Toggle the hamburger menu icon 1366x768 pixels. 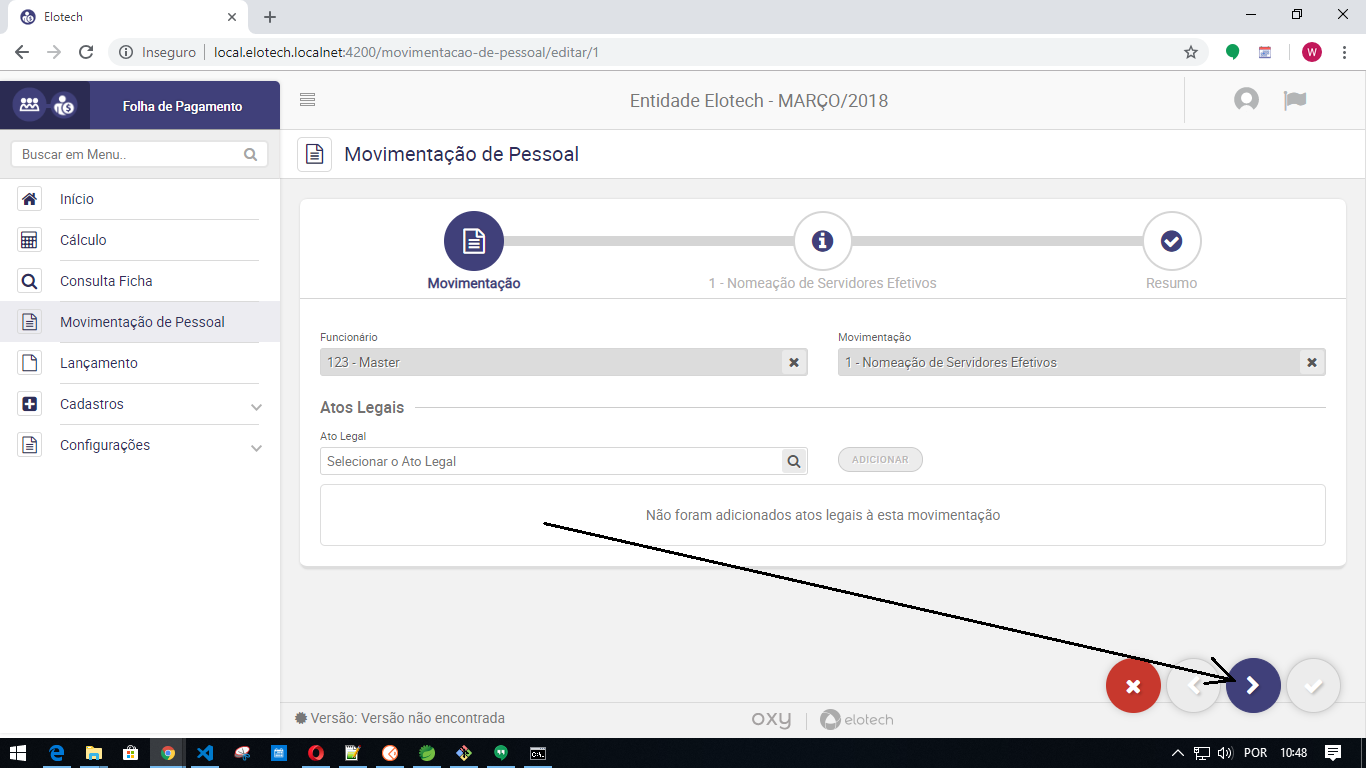(308, 100)
